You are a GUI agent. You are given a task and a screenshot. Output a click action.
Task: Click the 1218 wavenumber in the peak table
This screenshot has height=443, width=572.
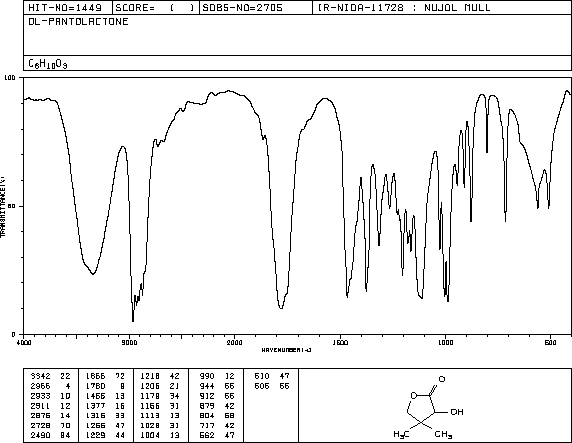point(150,376)
